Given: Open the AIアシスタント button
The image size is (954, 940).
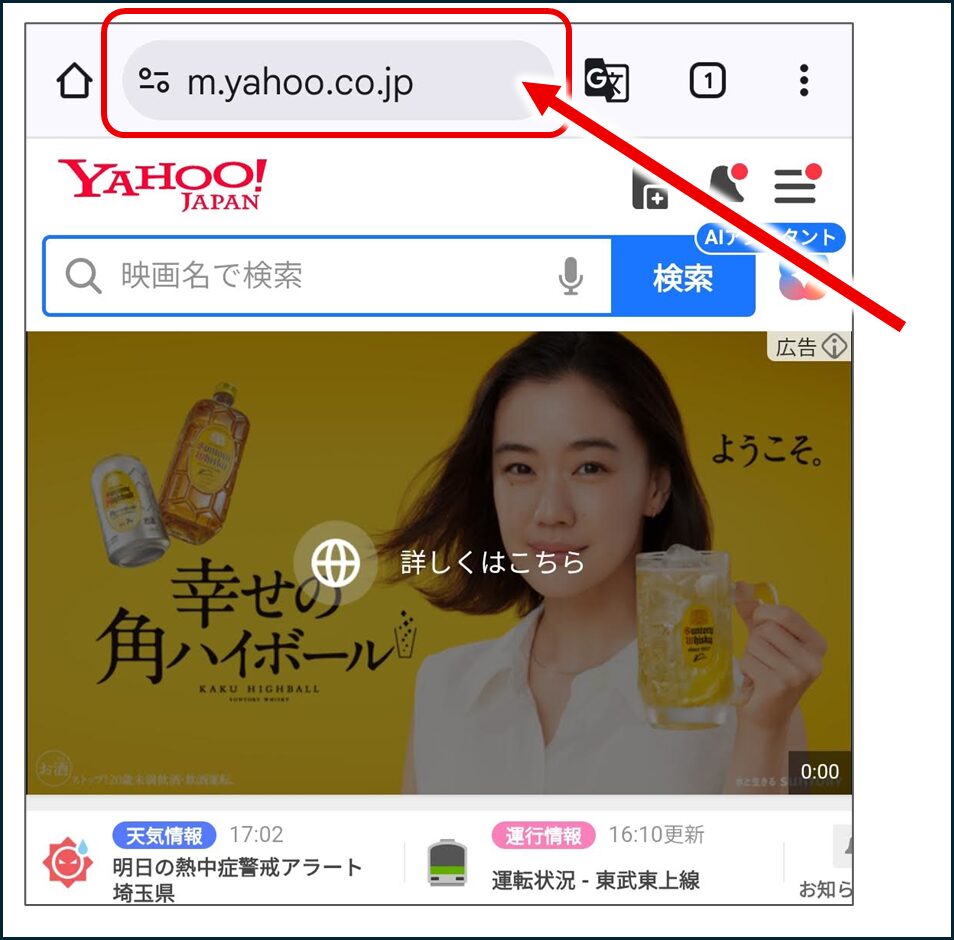Looking at the screenshot, I should point(770,237).
